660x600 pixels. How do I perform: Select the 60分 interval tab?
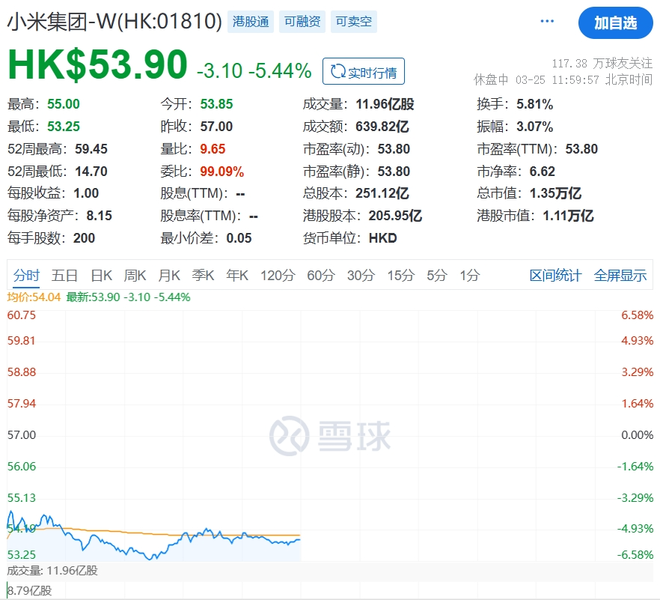pos(321,275)
